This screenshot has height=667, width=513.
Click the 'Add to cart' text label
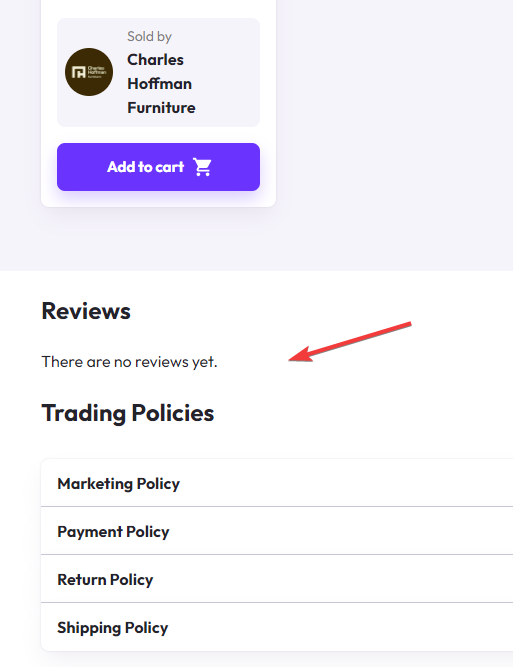(145, 167)
